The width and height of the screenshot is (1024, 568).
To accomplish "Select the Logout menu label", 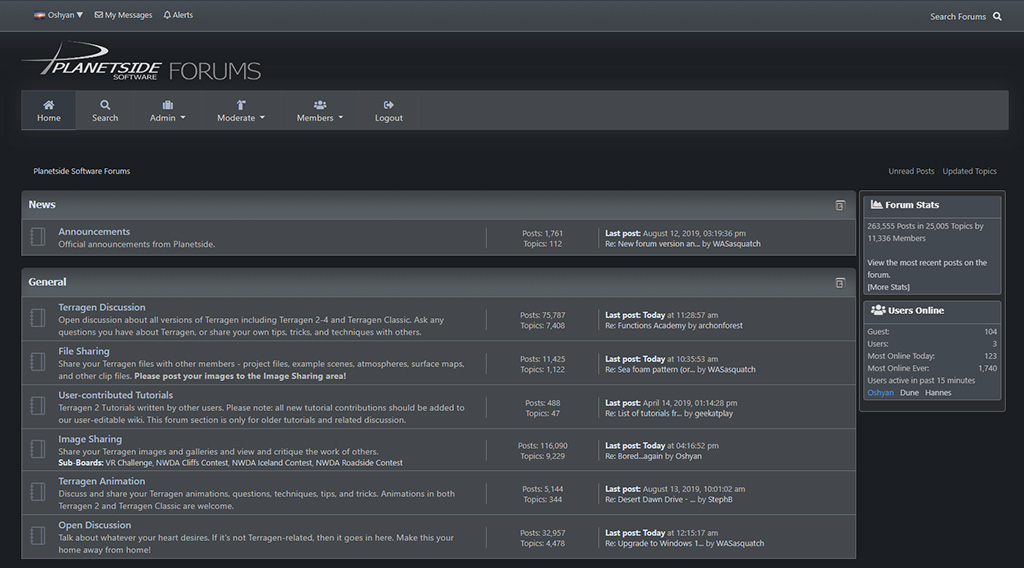I will coord(389,118).
